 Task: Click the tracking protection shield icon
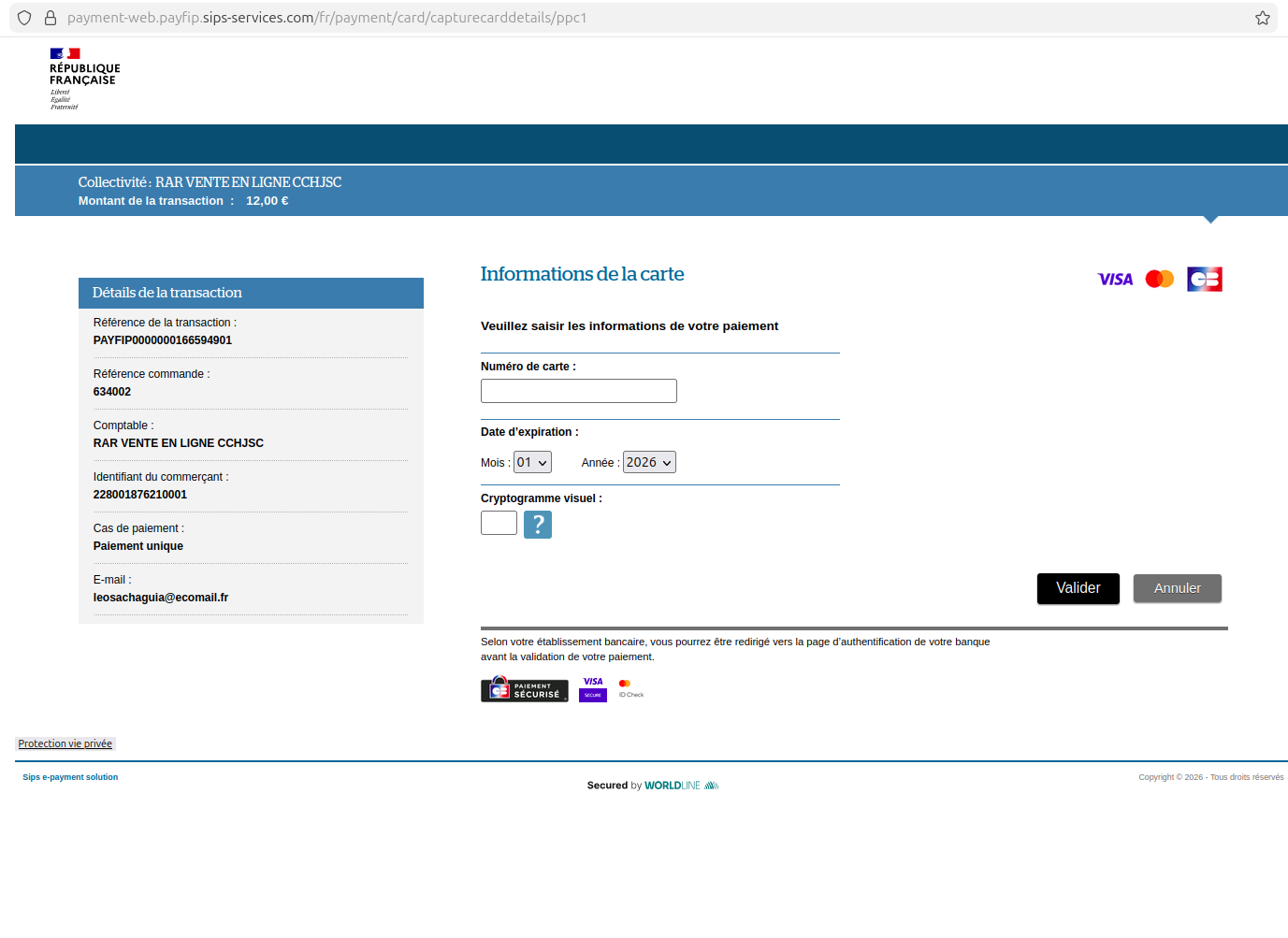24,18
